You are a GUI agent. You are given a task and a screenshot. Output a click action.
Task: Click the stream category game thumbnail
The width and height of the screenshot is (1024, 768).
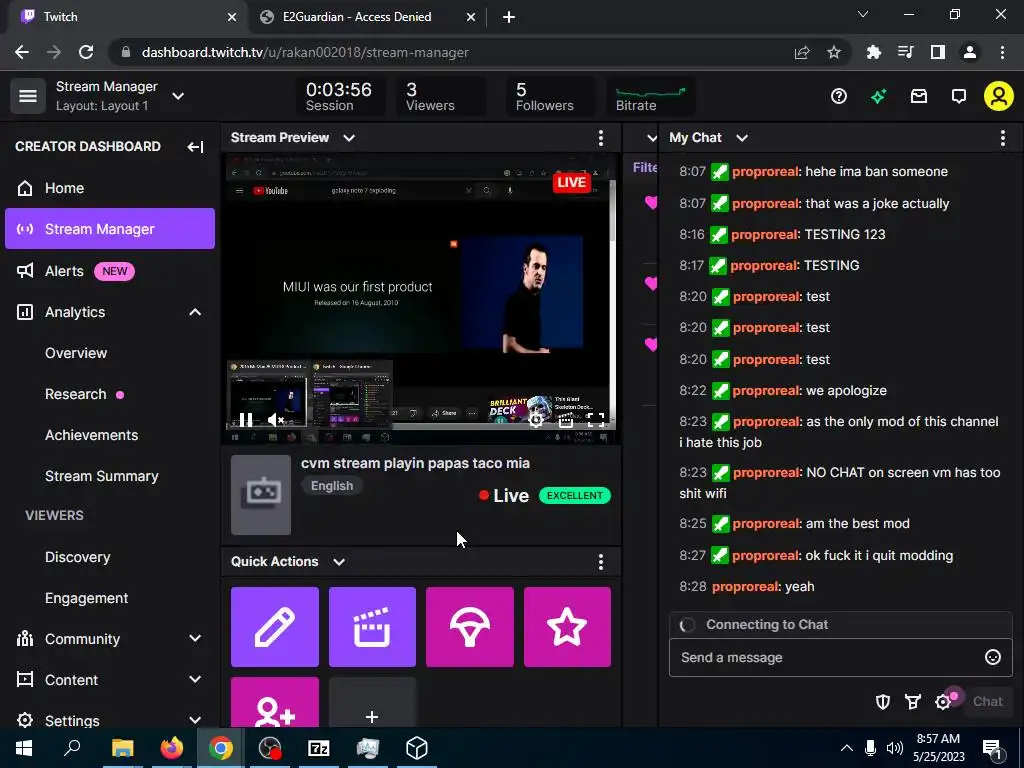tap(261, 494)
